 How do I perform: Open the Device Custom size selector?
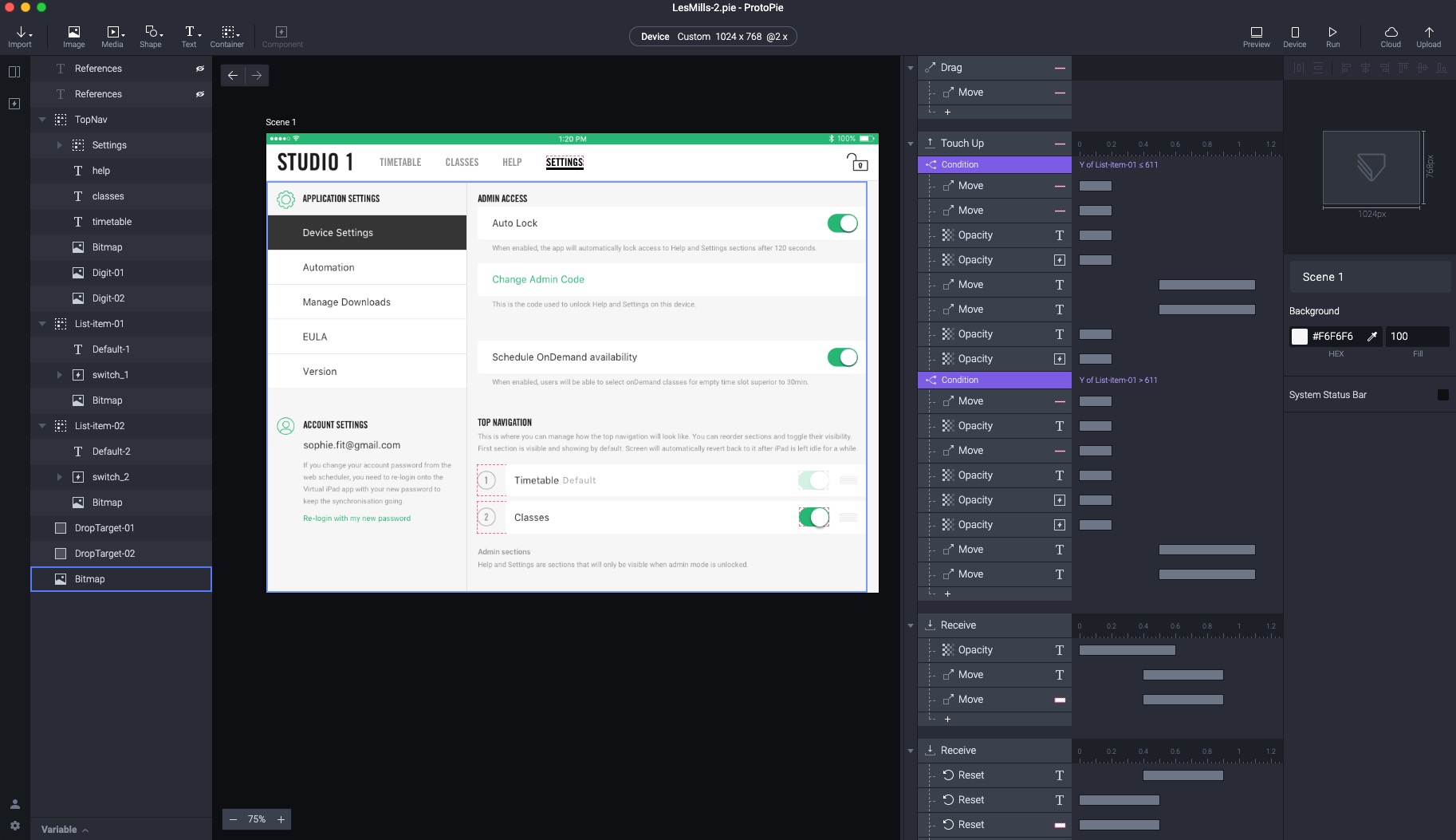(x=713, y=37)
